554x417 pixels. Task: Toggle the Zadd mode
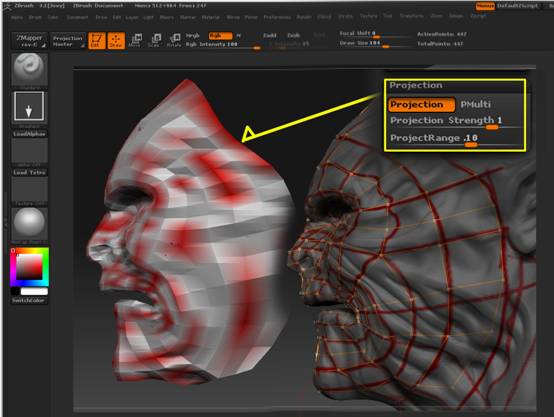click(x=270, y=35)
